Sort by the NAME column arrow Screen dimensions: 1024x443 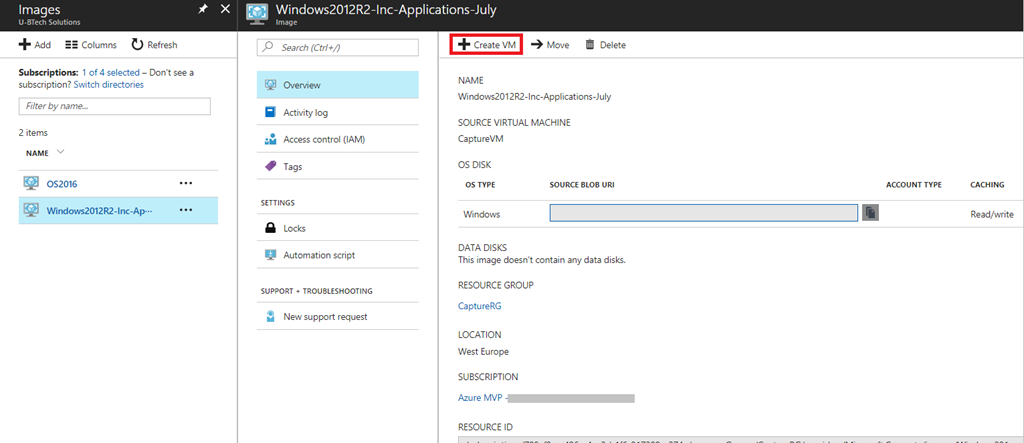click(61, 152)
